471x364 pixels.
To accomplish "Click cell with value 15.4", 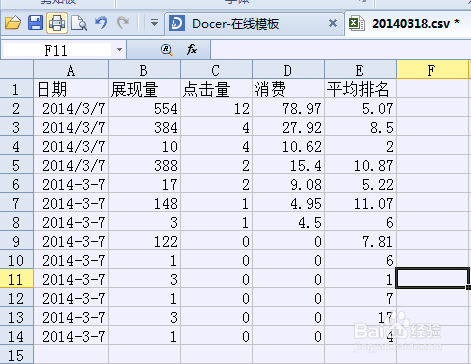I will tap(288, 165).
